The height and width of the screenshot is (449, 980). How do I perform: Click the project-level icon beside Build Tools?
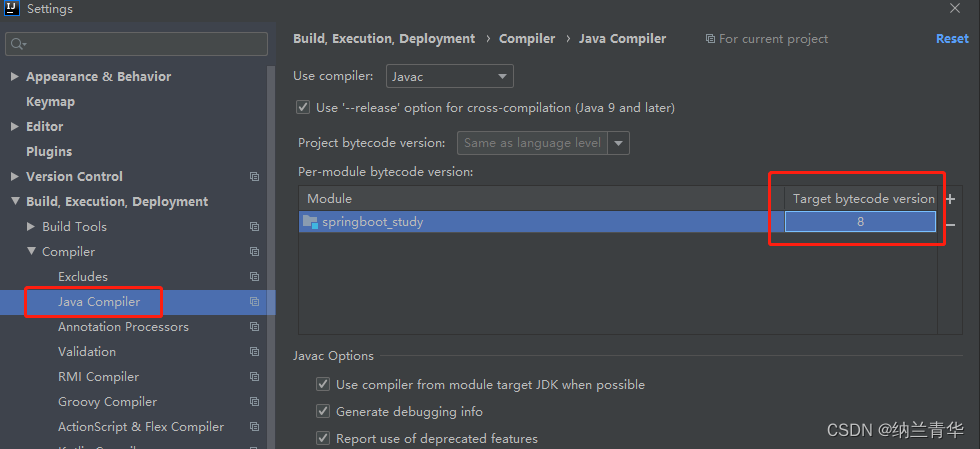(254, 227)
